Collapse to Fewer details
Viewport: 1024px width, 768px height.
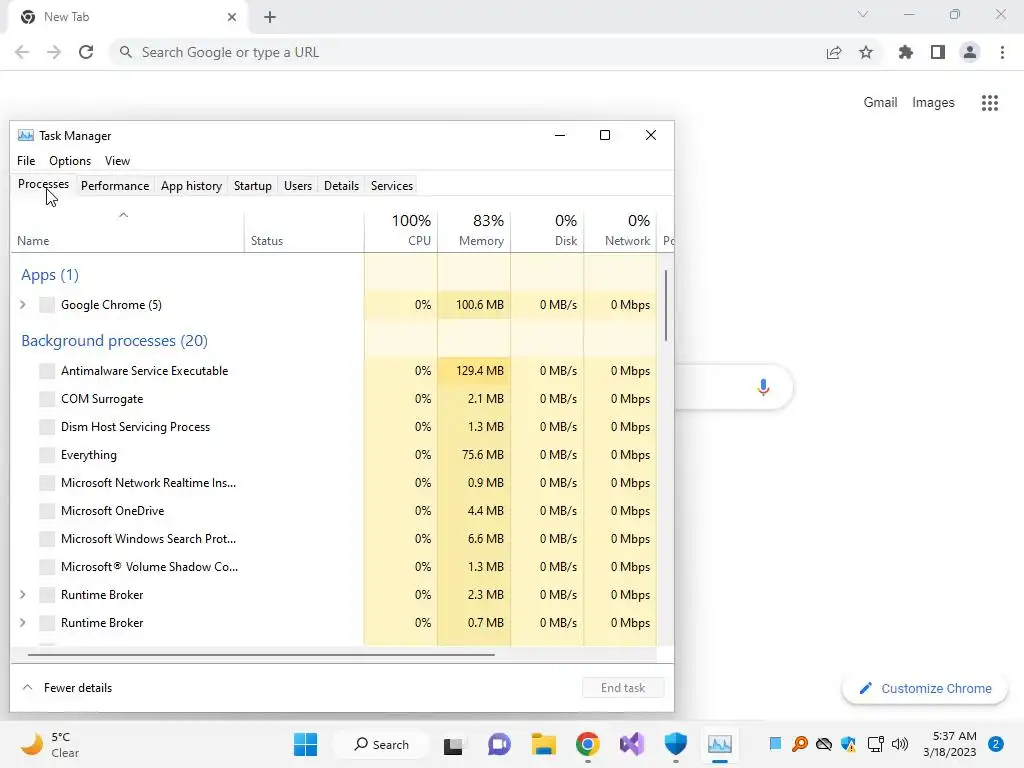point(67,688)
